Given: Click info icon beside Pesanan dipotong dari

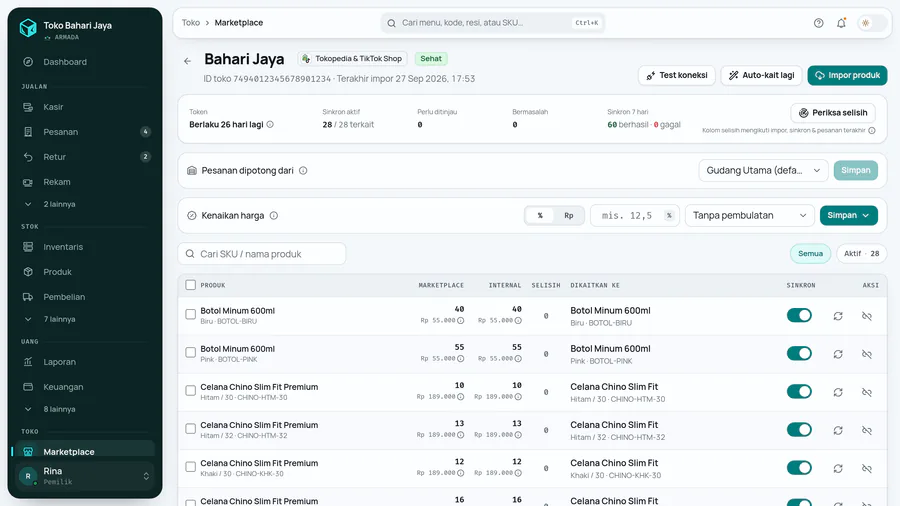Looking at the screenshot, I should [303, 170].
